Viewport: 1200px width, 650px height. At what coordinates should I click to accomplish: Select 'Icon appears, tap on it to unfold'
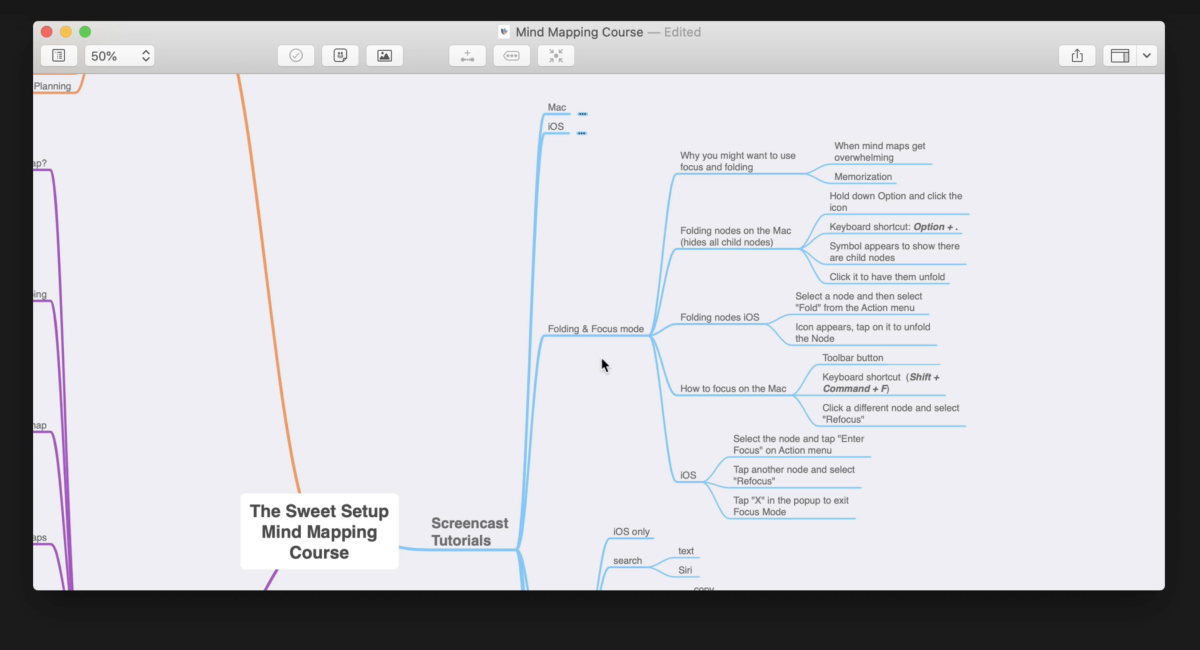(x=865, y=332)
